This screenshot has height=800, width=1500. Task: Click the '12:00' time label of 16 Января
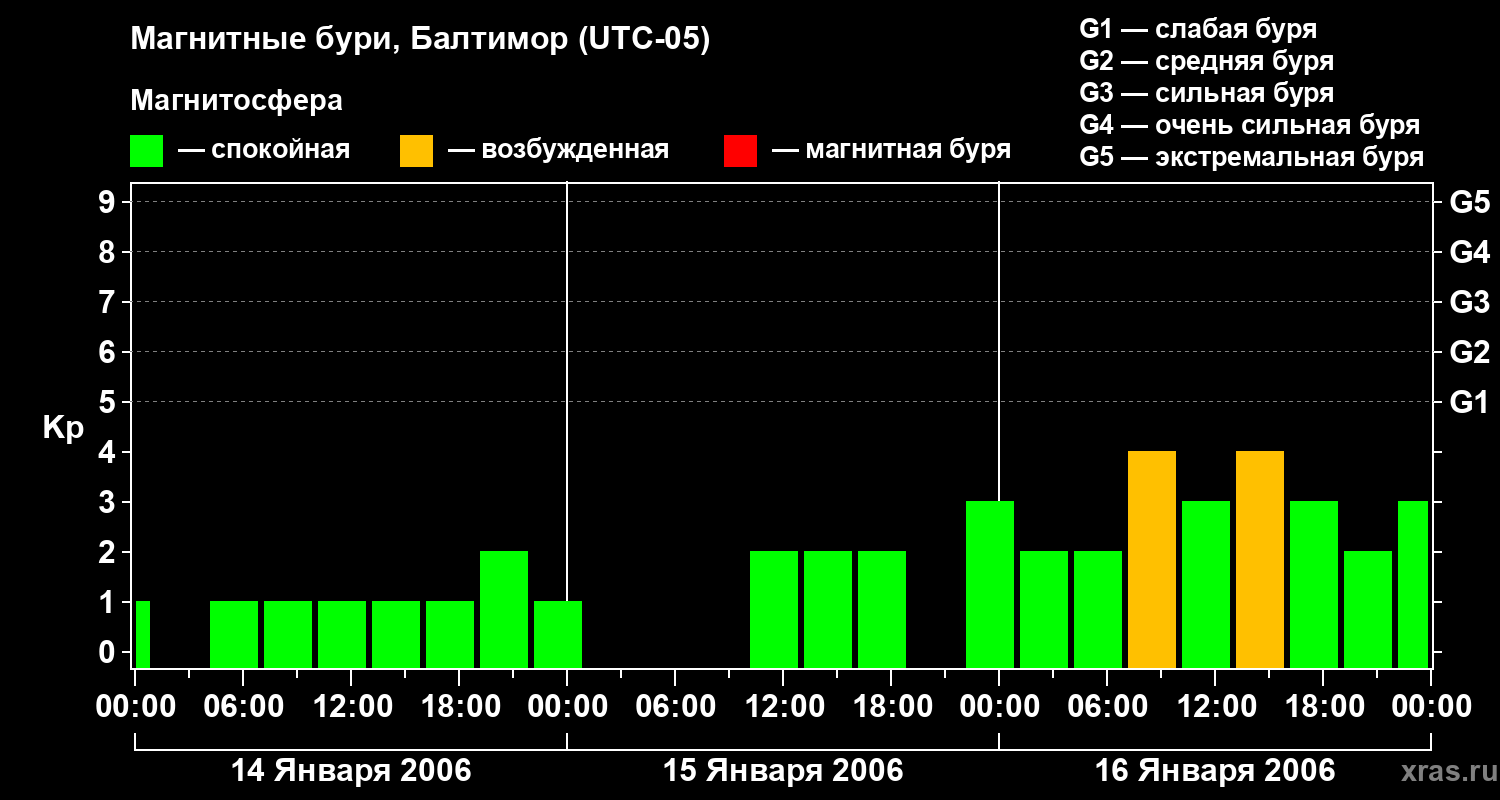[x=1215, y=706]
